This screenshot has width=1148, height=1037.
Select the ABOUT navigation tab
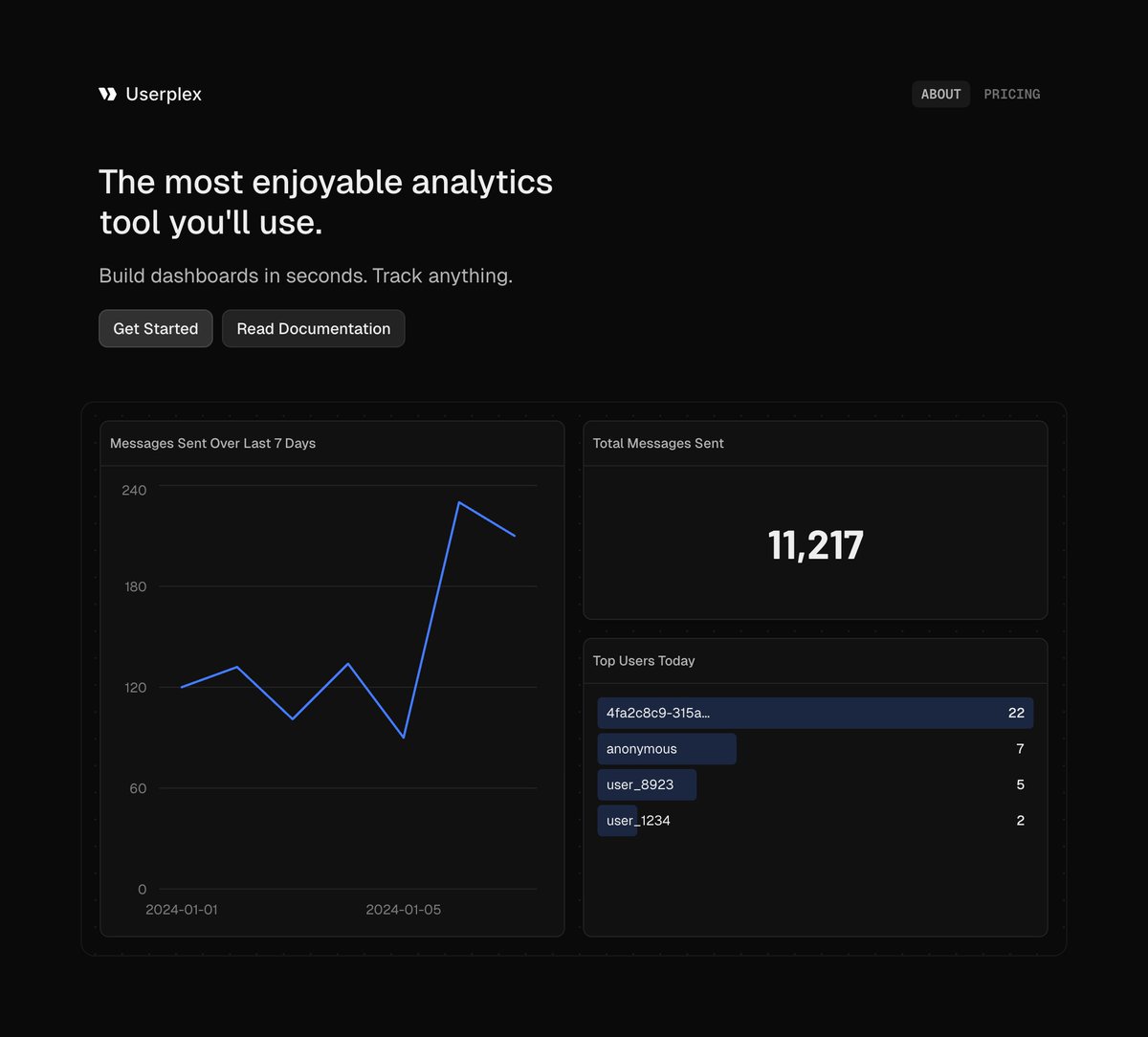pos(940,94)
